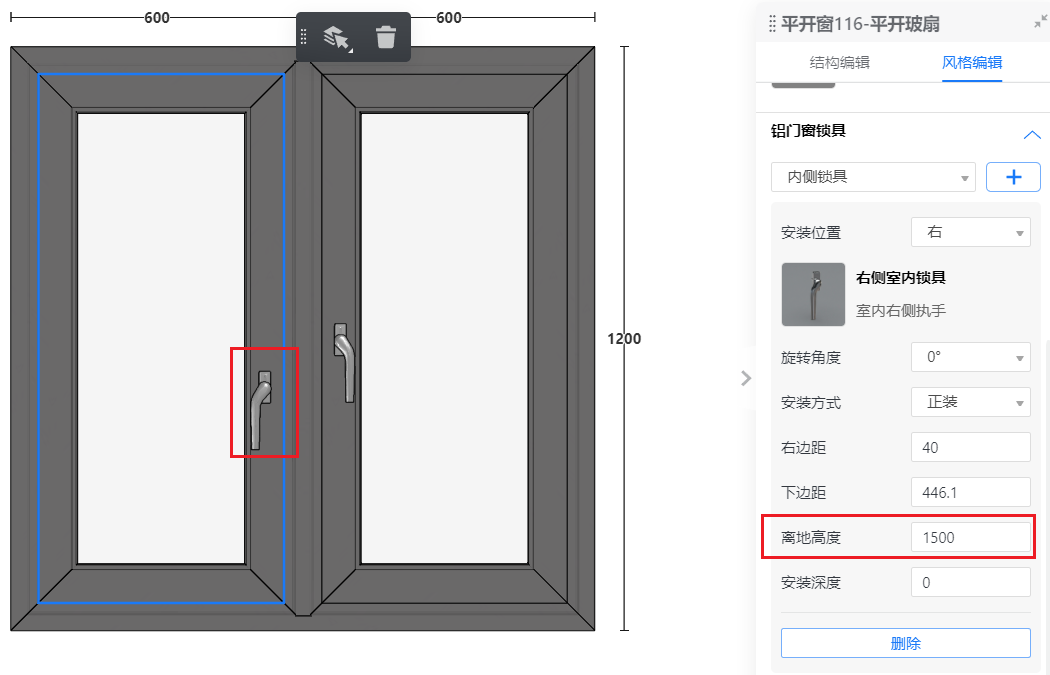The width and height of the screenshot is (1050, 675).
Task: Click the panel title drag grip icon
Action: 772,24
